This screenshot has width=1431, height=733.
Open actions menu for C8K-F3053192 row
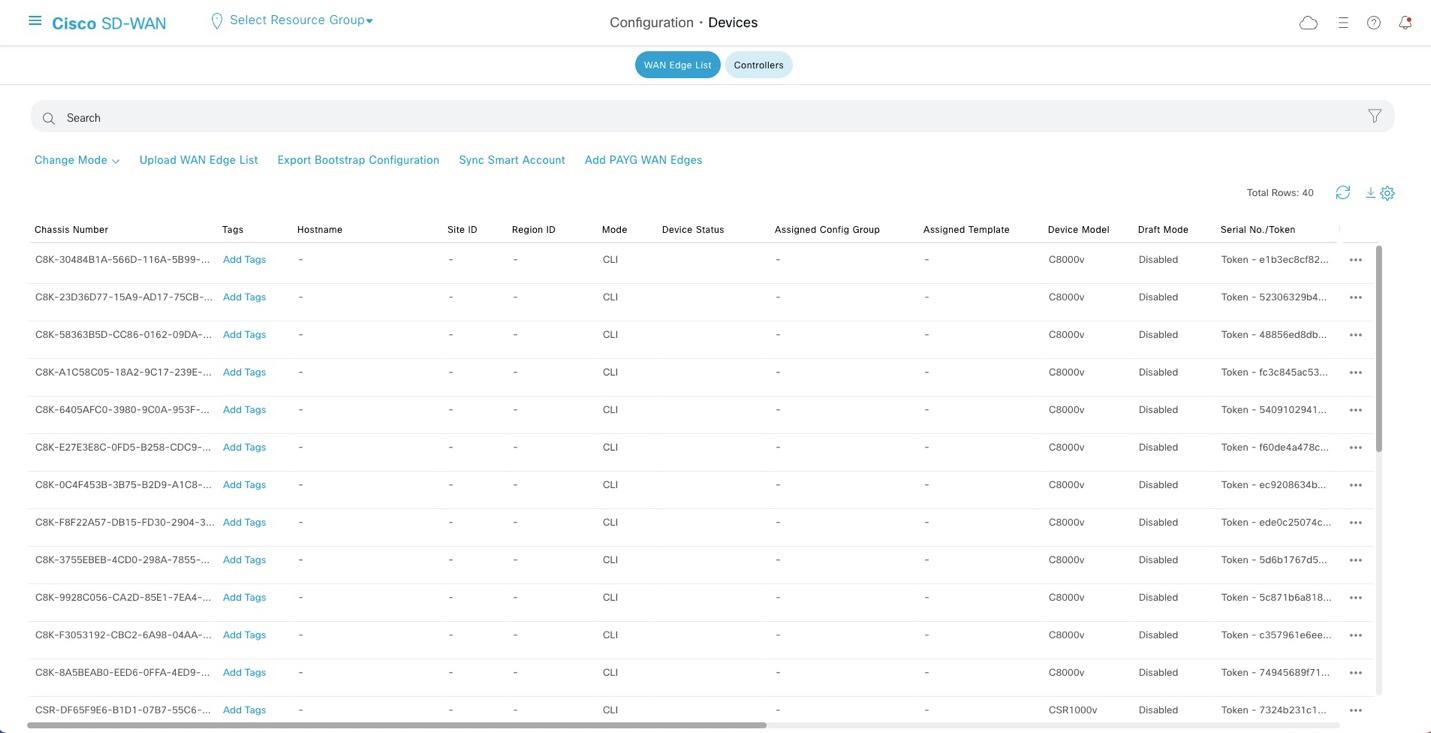(x=1355, y=635)
